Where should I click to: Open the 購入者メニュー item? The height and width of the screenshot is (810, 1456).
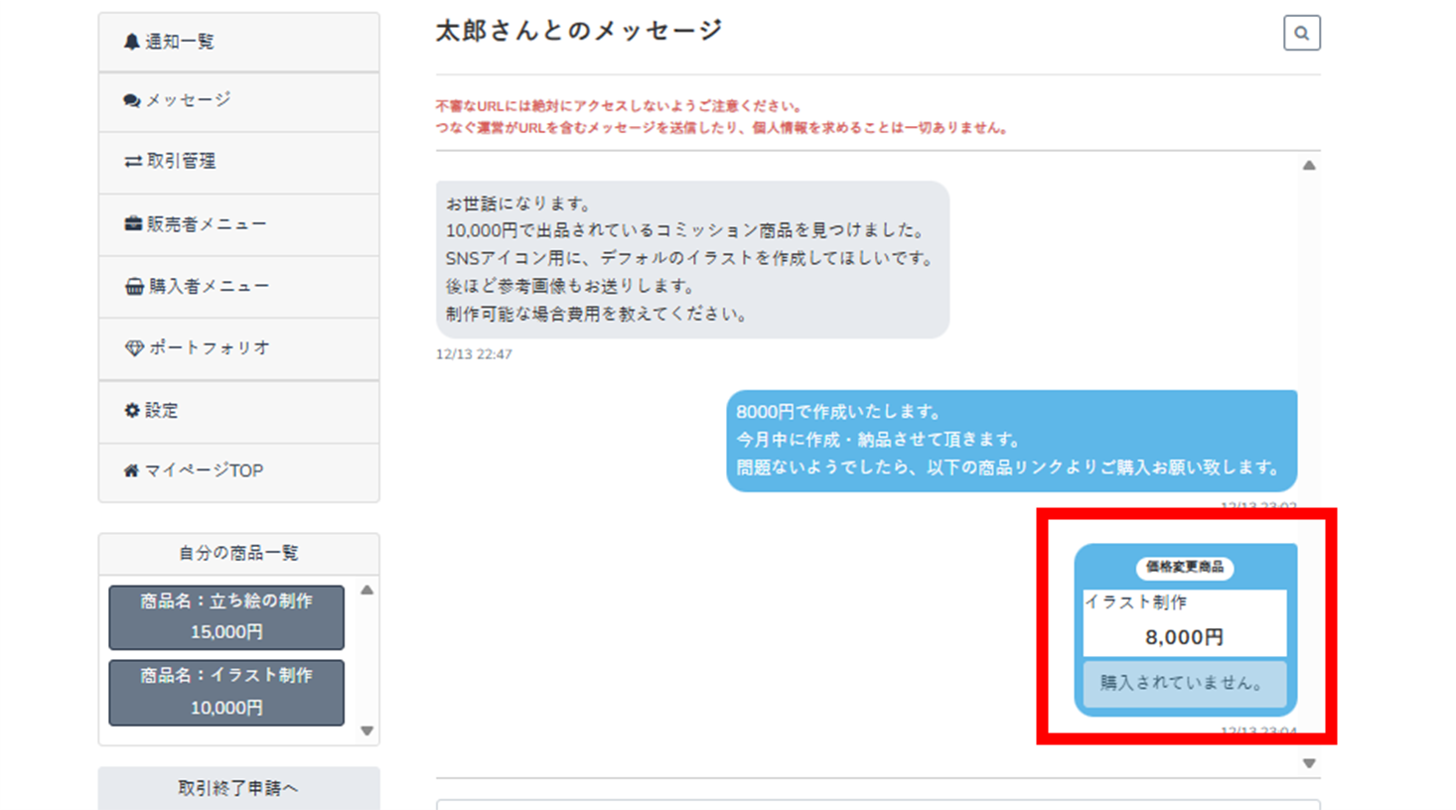[x=239, y=287]
